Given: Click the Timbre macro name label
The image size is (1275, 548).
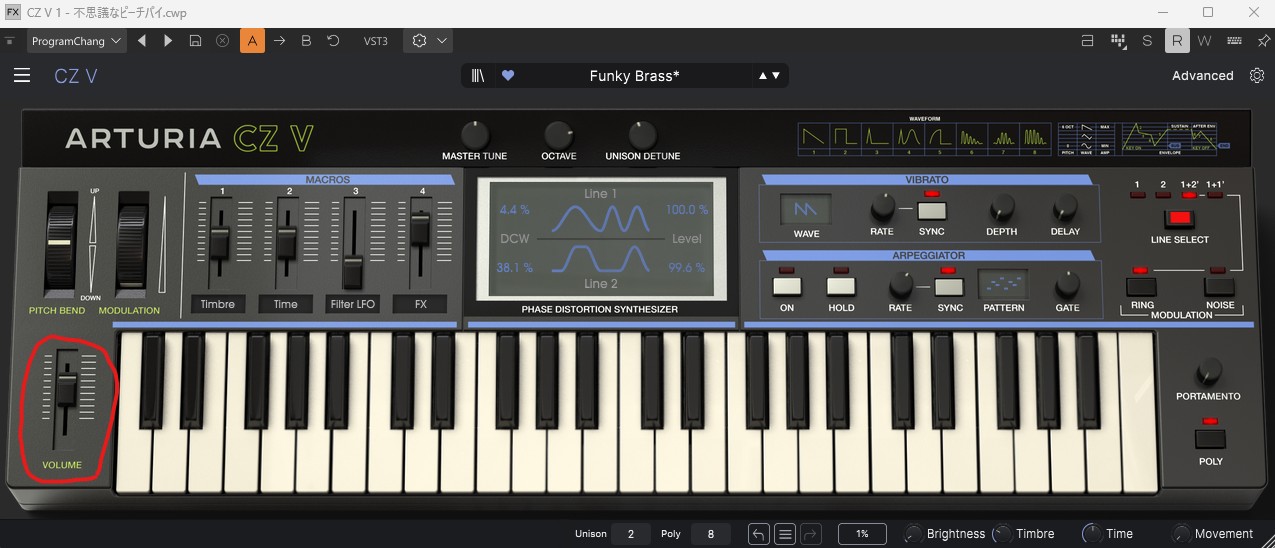Looking at the screenshot, I should point(219,304).
